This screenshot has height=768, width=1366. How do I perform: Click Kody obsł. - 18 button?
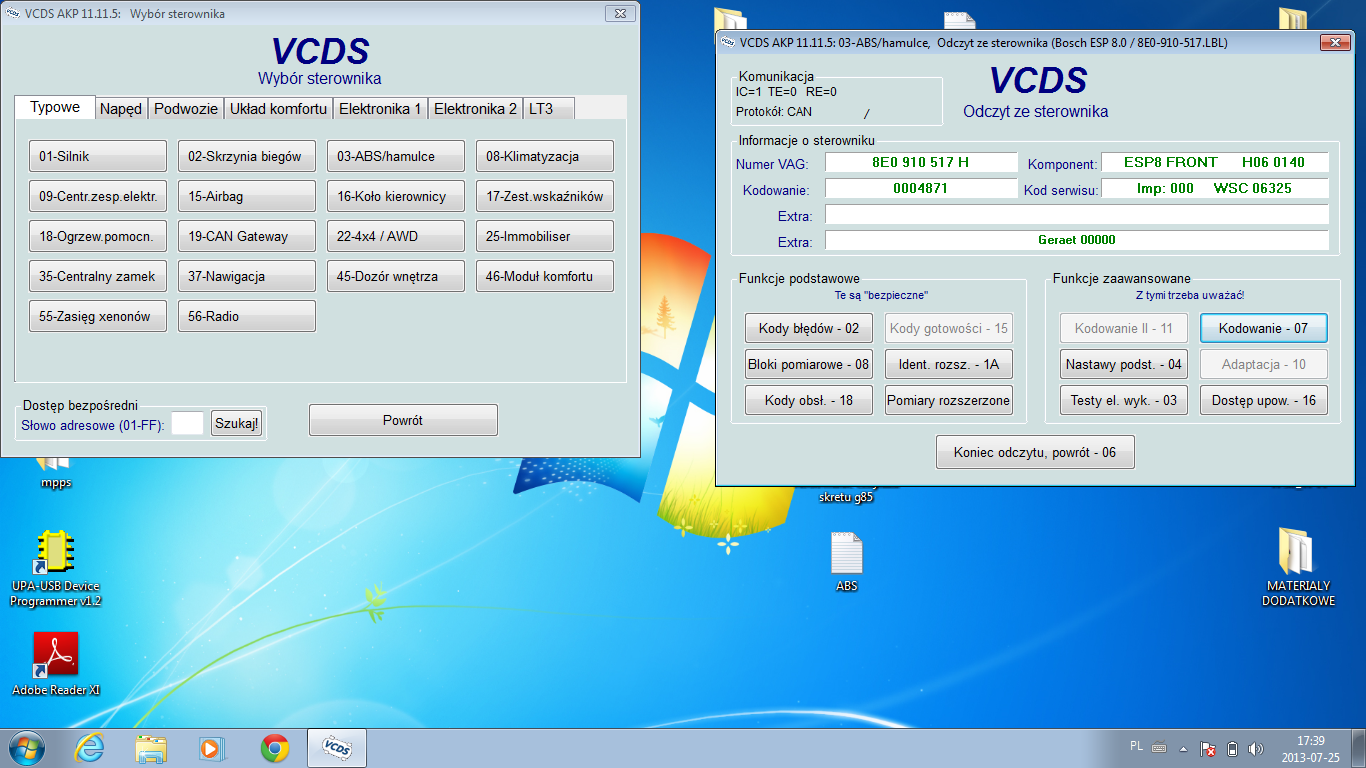(x=809, y=400)
